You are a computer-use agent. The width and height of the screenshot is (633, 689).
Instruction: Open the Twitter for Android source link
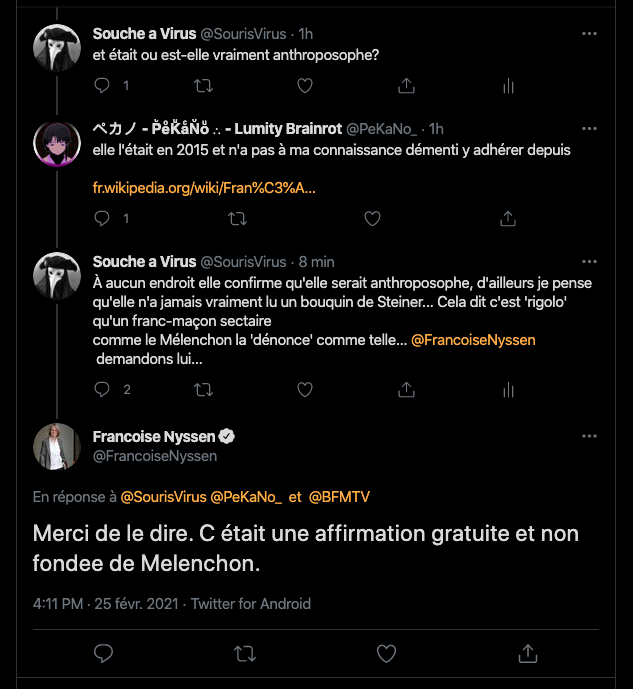250,604
